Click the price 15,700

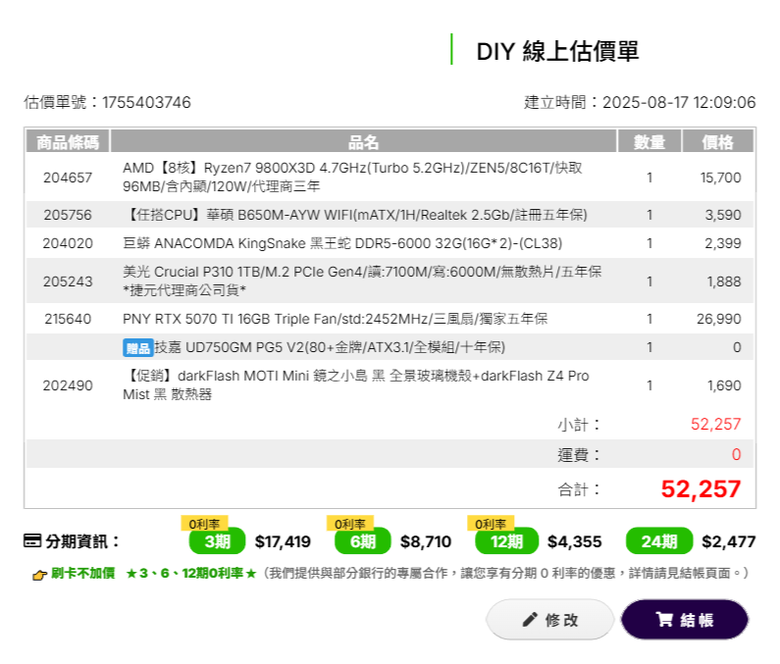(720, 178)
